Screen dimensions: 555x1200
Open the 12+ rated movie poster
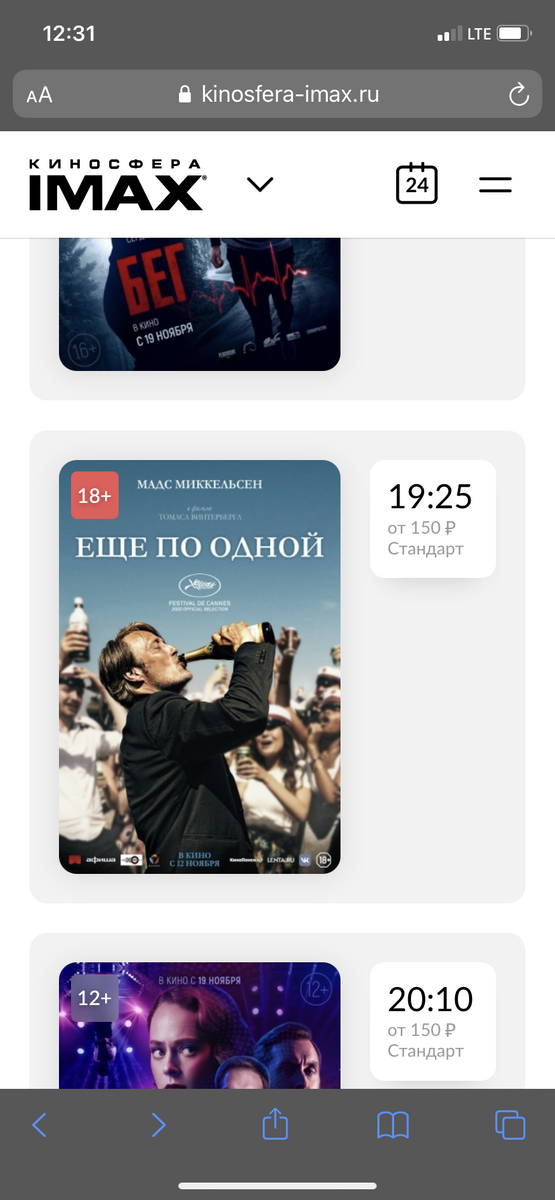click(200, 1025)
